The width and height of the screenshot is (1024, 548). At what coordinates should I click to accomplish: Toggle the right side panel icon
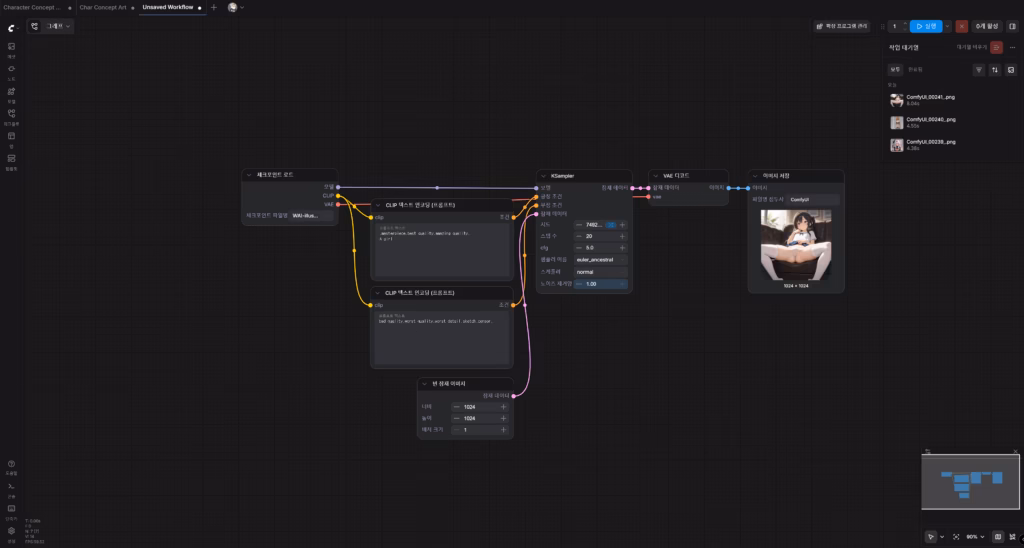tap(1012, 26)
